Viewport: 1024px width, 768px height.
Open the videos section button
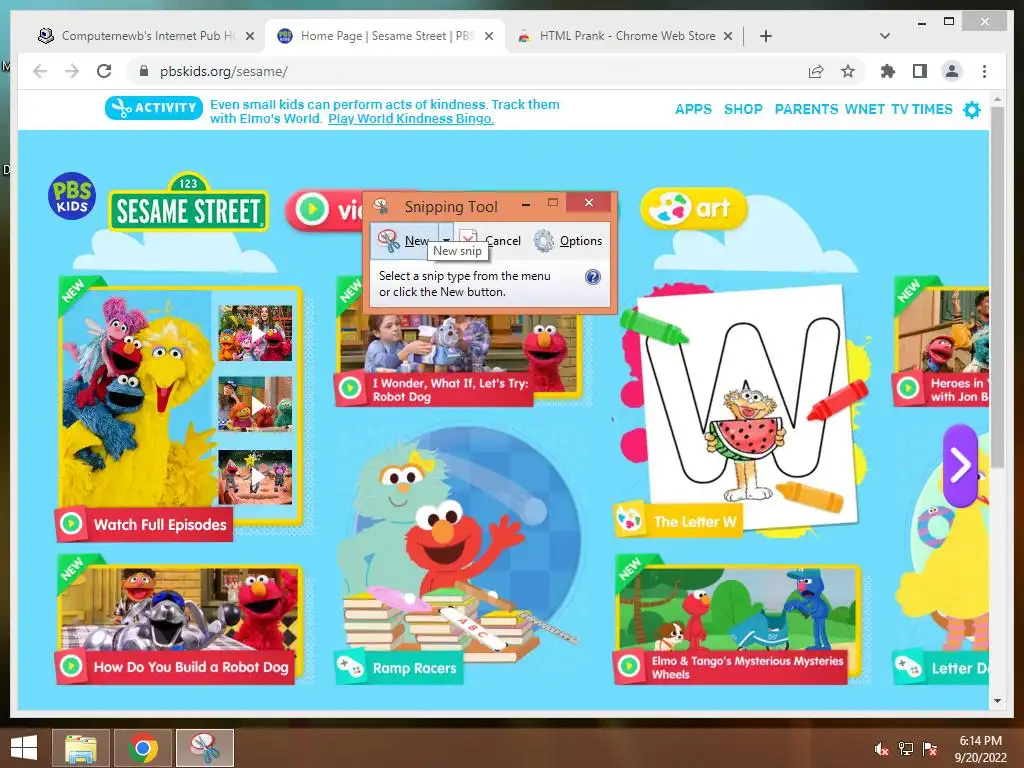click(325, 210)
